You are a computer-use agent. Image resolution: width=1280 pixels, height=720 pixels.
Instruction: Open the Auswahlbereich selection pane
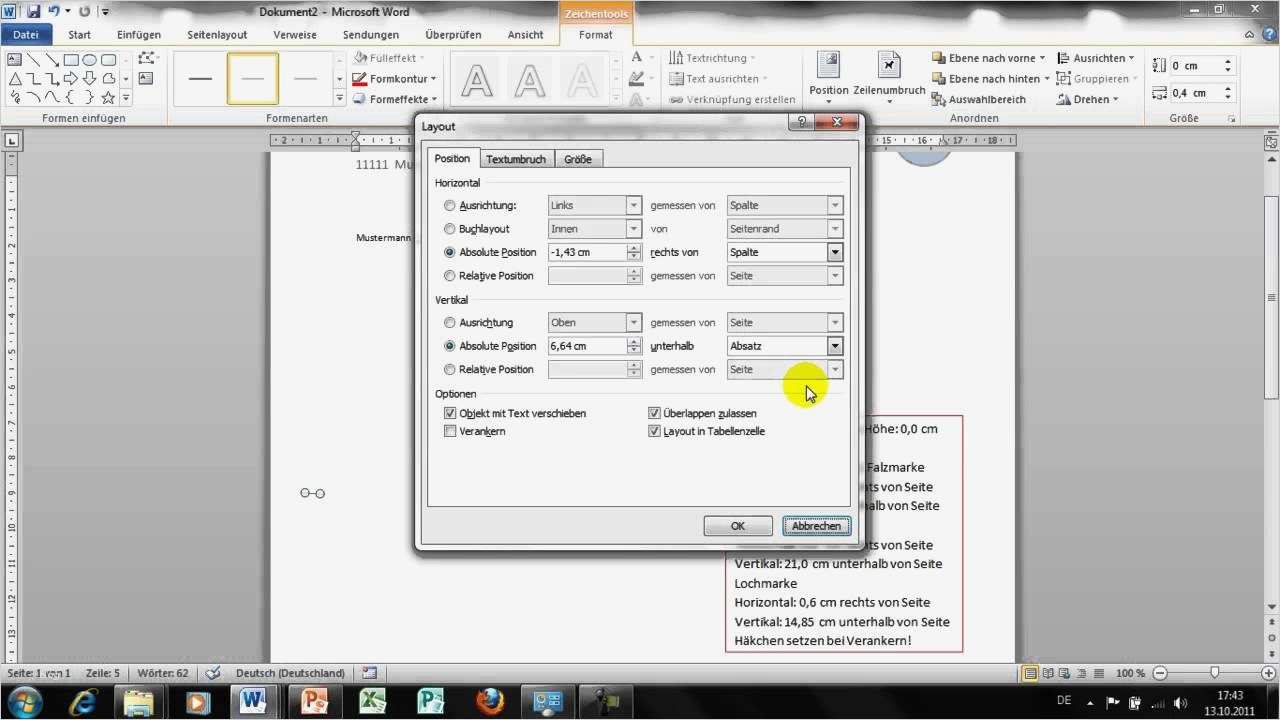(x=981, y=99)
